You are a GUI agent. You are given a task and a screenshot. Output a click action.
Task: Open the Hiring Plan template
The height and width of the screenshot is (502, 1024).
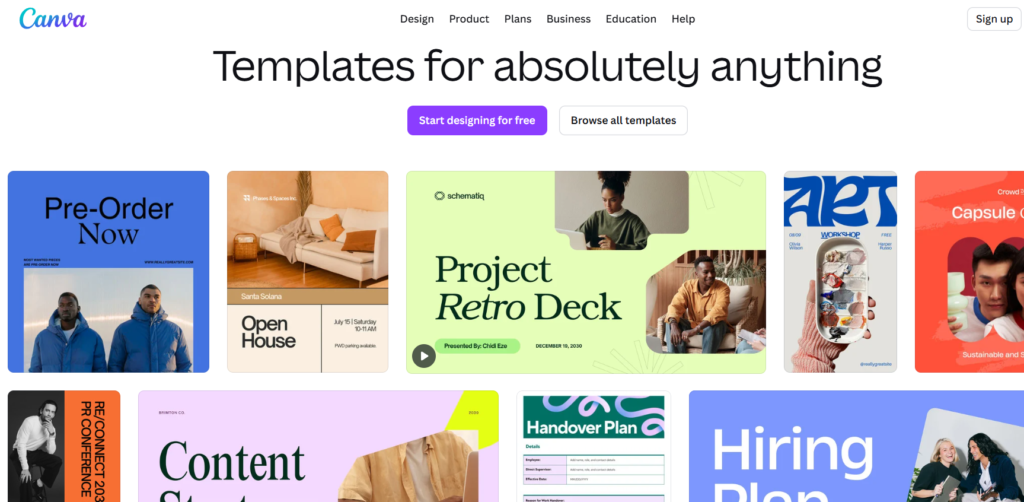[x=856, y=446]
